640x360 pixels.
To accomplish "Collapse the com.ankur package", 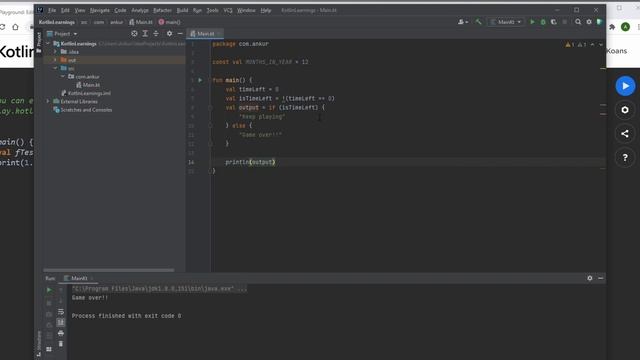I will (x=63, y=76).
